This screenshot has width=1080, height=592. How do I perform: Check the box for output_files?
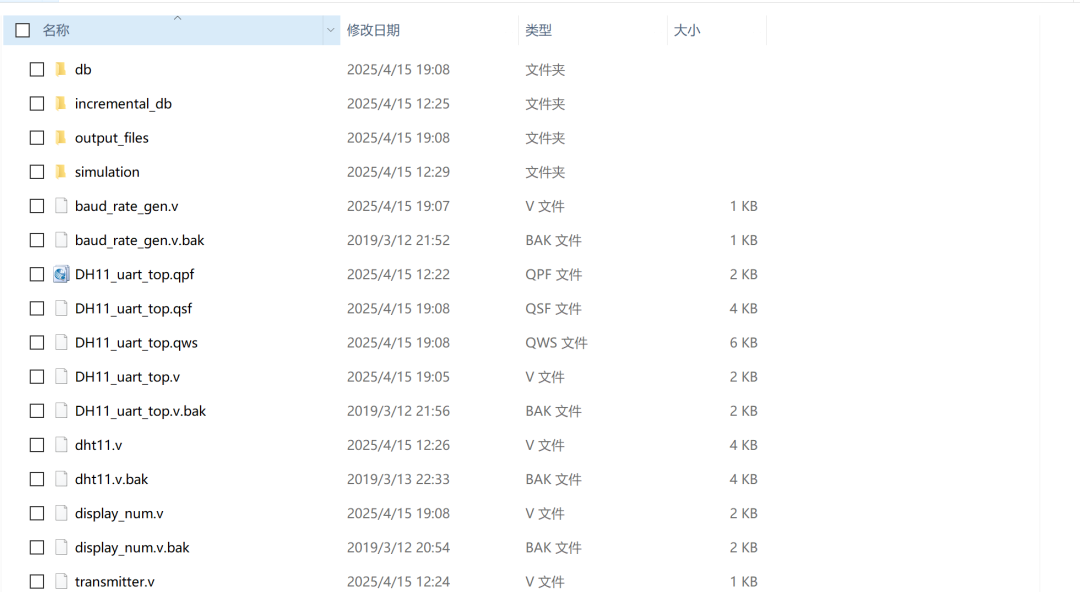[37, 138]
